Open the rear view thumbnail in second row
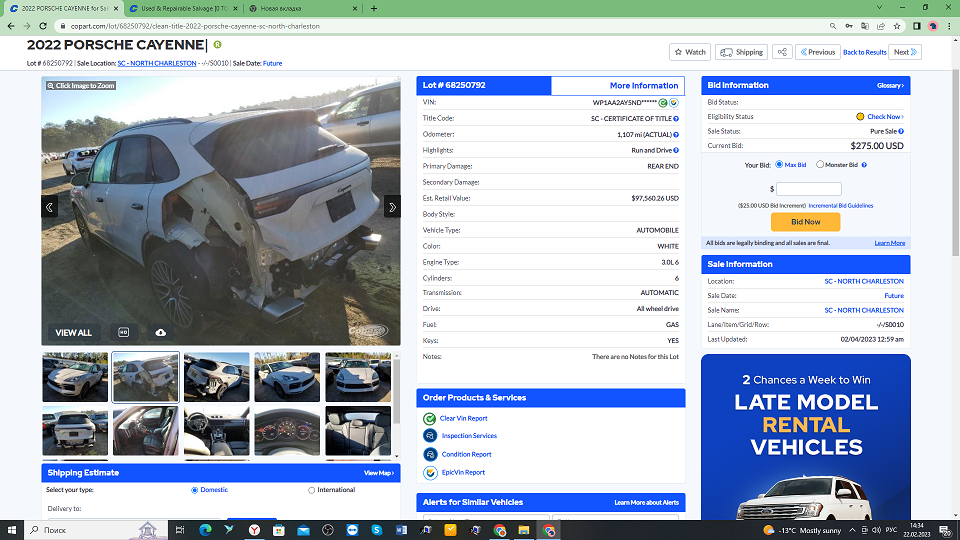Screen dimensions: 960x540 (x=75, y=430)
